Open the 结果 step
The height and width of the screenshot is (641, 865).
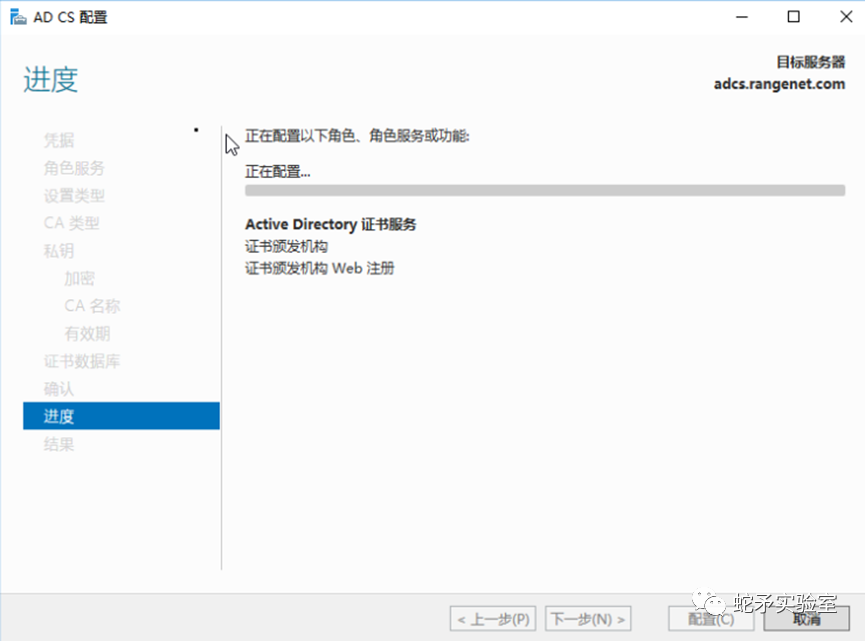pos(59,444)
